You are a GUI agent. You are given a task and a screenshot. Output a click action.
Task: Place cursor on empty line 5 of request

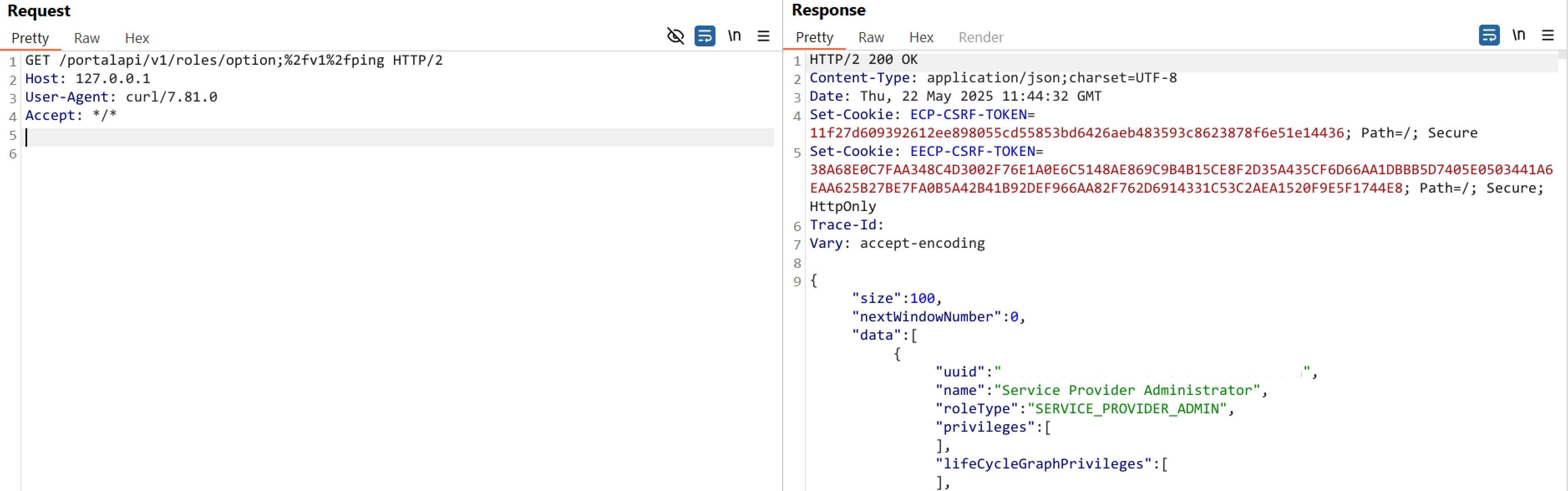[399, 137]
